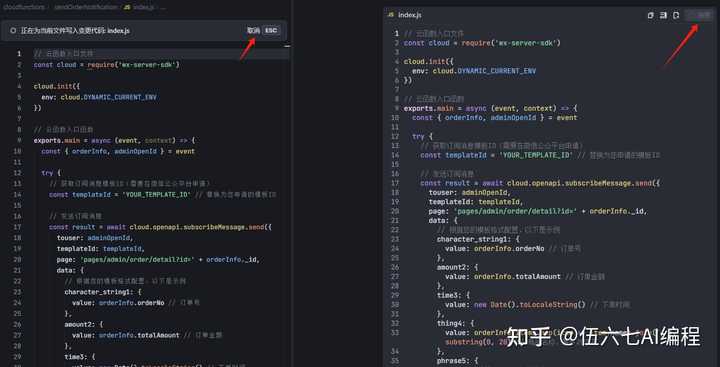Click exports.main line in the left editor
The image size is (720, 367).
click(x=114, y=141)
